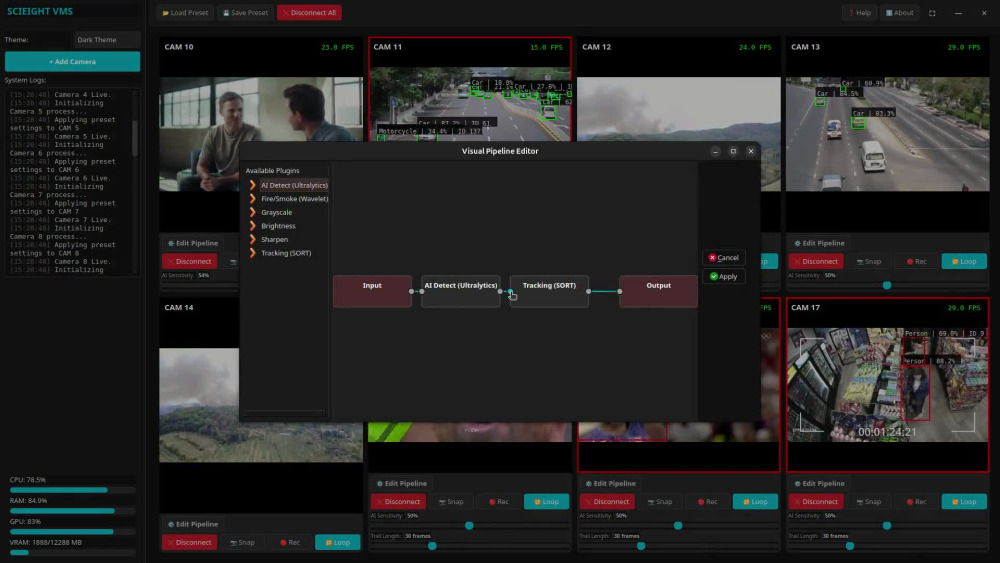Screen dimensions: 1000x563
Task: Open Edit Pipeline for CAM 14
Action: point(193,524)
